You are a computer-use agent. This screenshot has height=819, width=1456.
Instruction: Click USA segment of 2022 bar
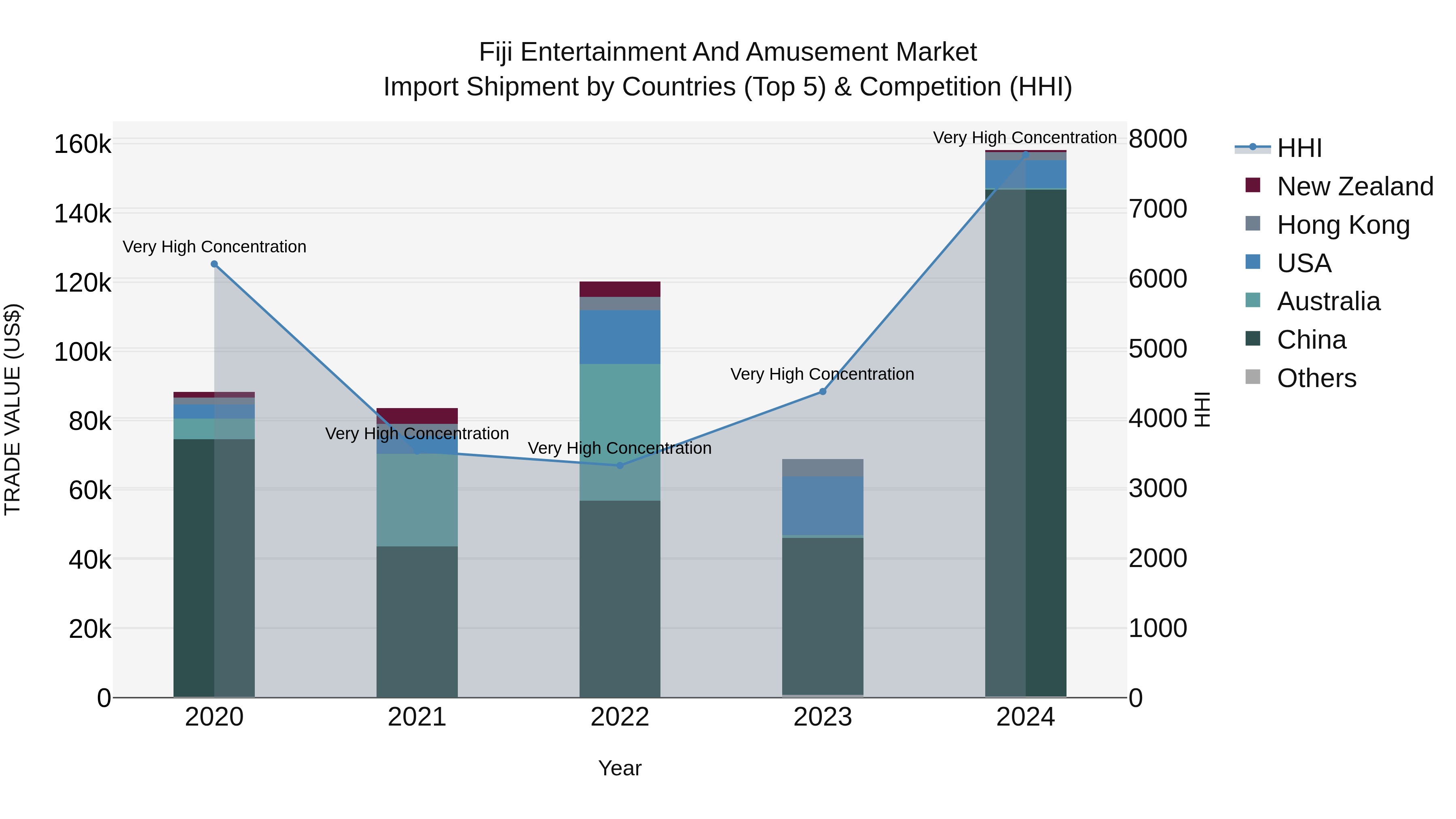(x=620, y=337)
